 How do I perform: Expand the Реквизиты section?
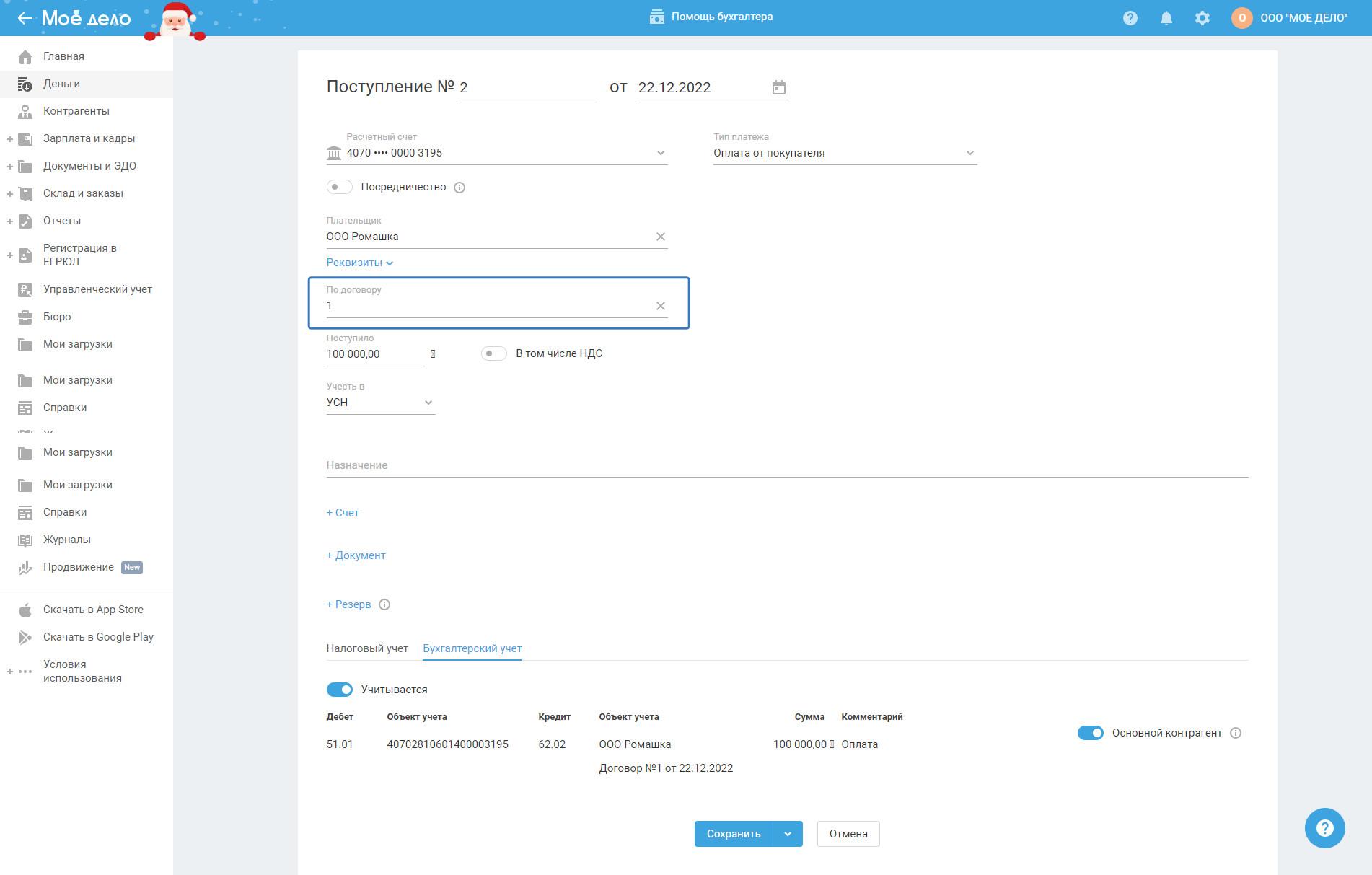pos(359,263)
